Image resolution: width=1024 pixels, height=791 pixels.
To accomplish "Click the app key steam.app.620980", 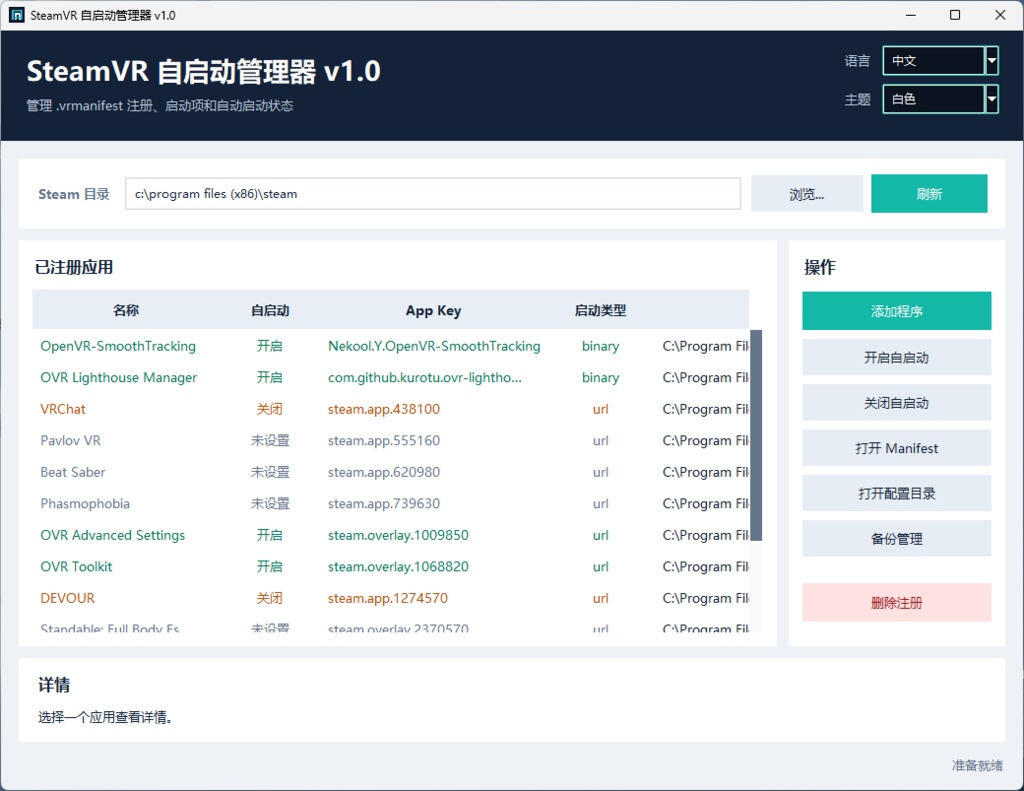I will (384, 472).
